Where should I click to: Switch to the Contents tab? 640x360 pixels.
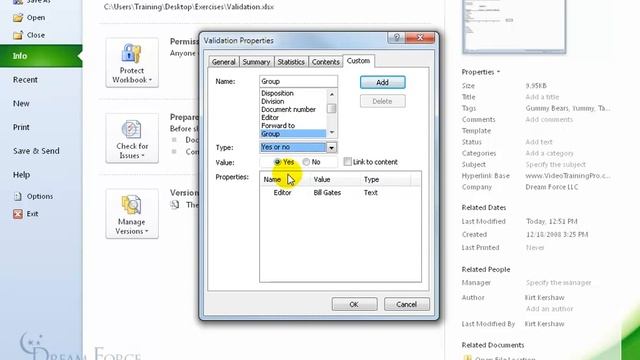(x=326, y=62)
